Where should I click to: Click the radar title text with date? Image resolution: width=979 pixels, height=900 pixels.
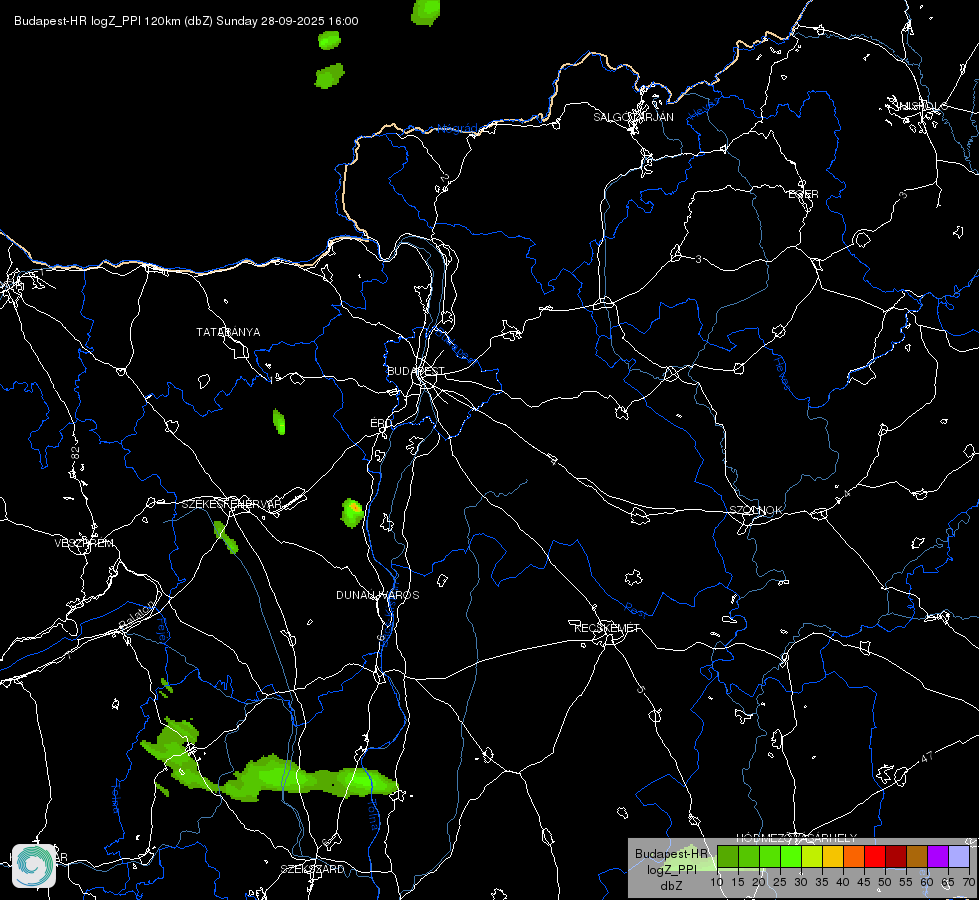pos(186,21)
